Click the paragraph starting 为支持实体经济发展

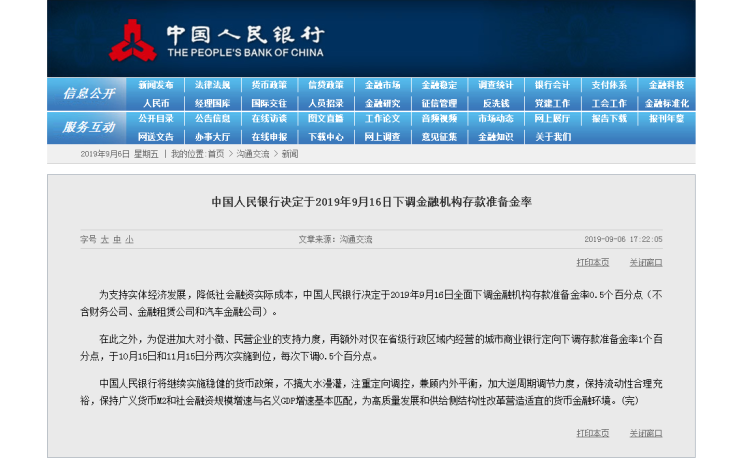(x=371, y=303)
